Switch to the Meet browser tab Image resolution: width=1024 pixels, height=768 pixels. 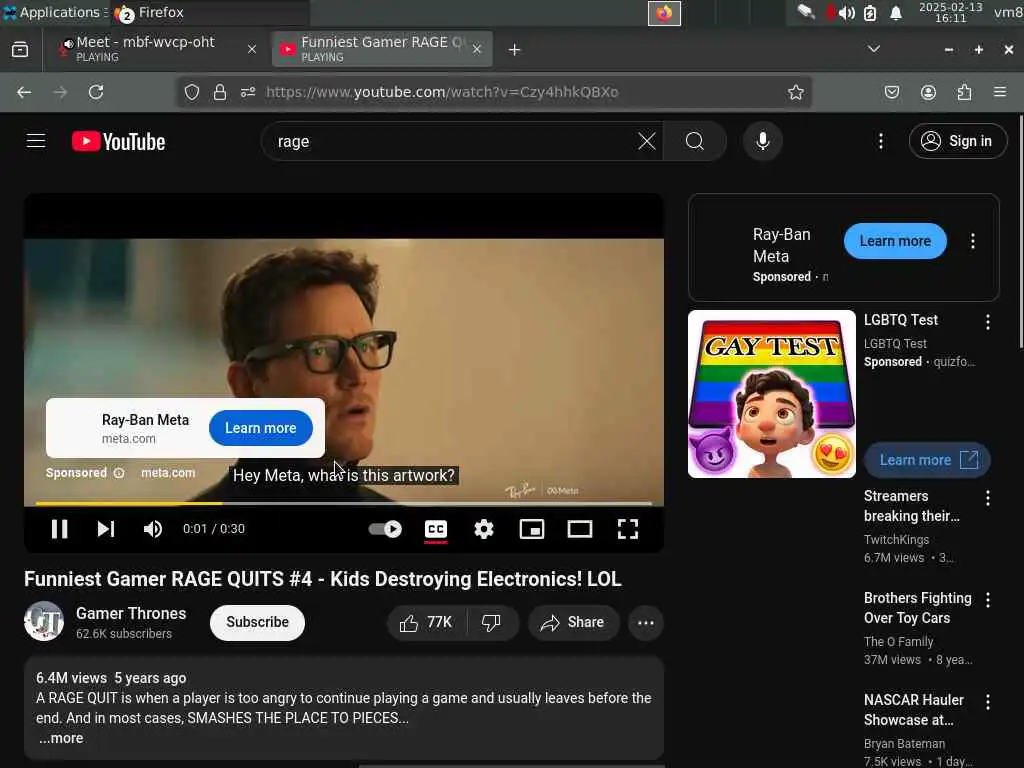(157, 49)
